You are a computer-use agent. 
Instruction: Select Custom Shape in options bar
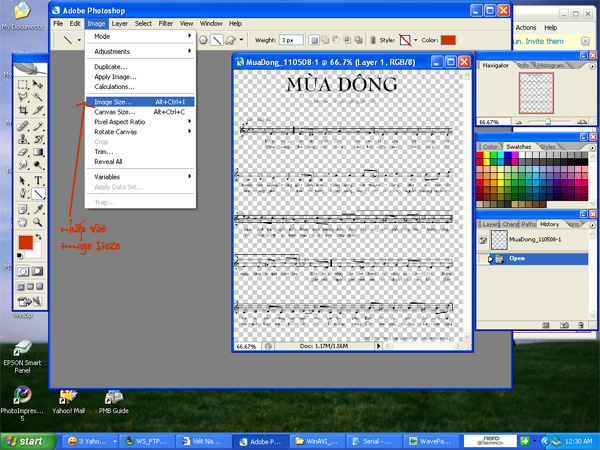coord(230,40)
